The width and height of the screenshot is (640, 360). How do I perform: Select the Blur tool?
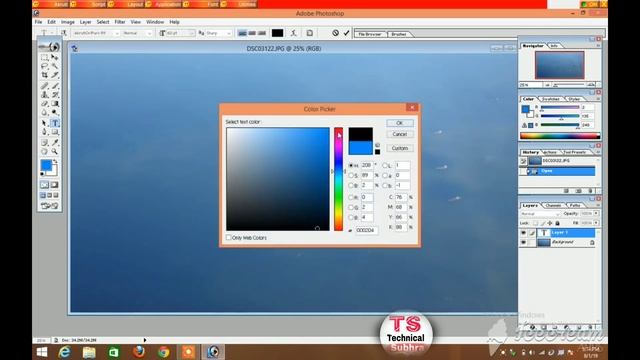pyautogui.click(x=44, y=113)
